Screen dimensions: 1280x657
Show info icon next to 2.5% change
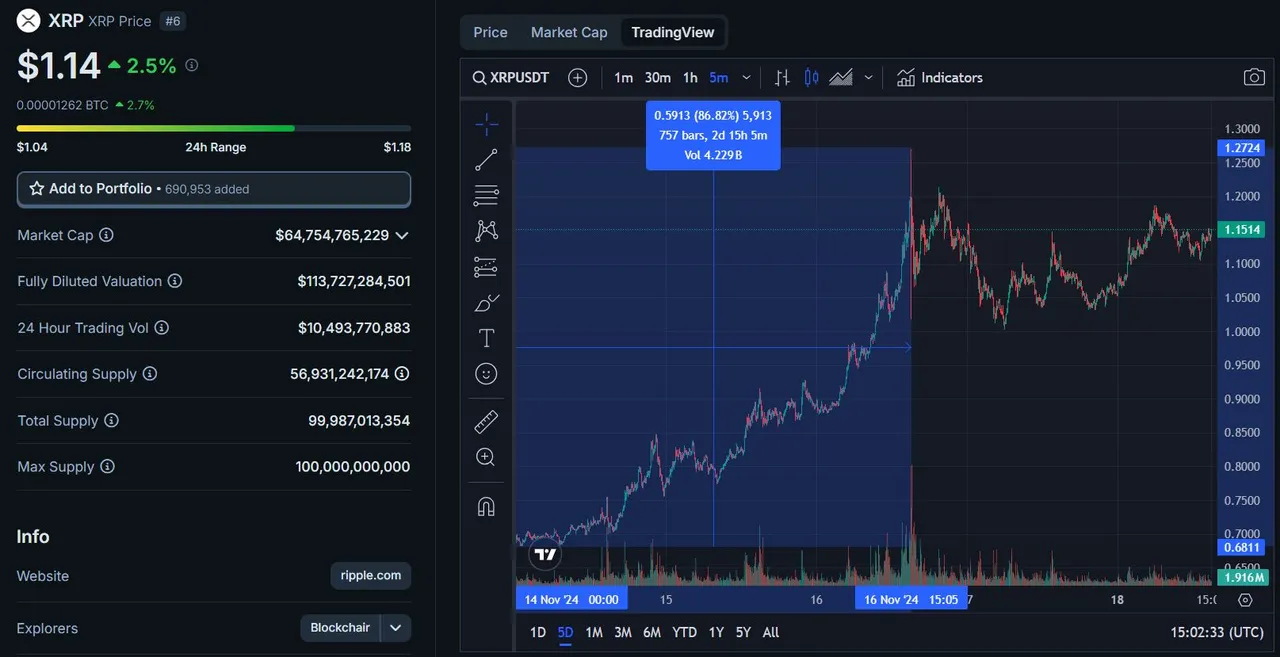(192, 66)
